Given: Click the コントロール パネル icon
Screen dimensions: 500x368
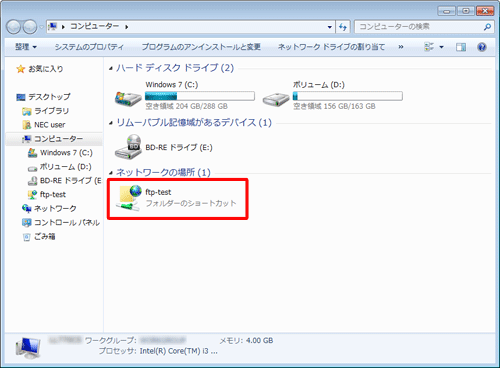Looking at the screenshot, I should click(x=27, y=222).
